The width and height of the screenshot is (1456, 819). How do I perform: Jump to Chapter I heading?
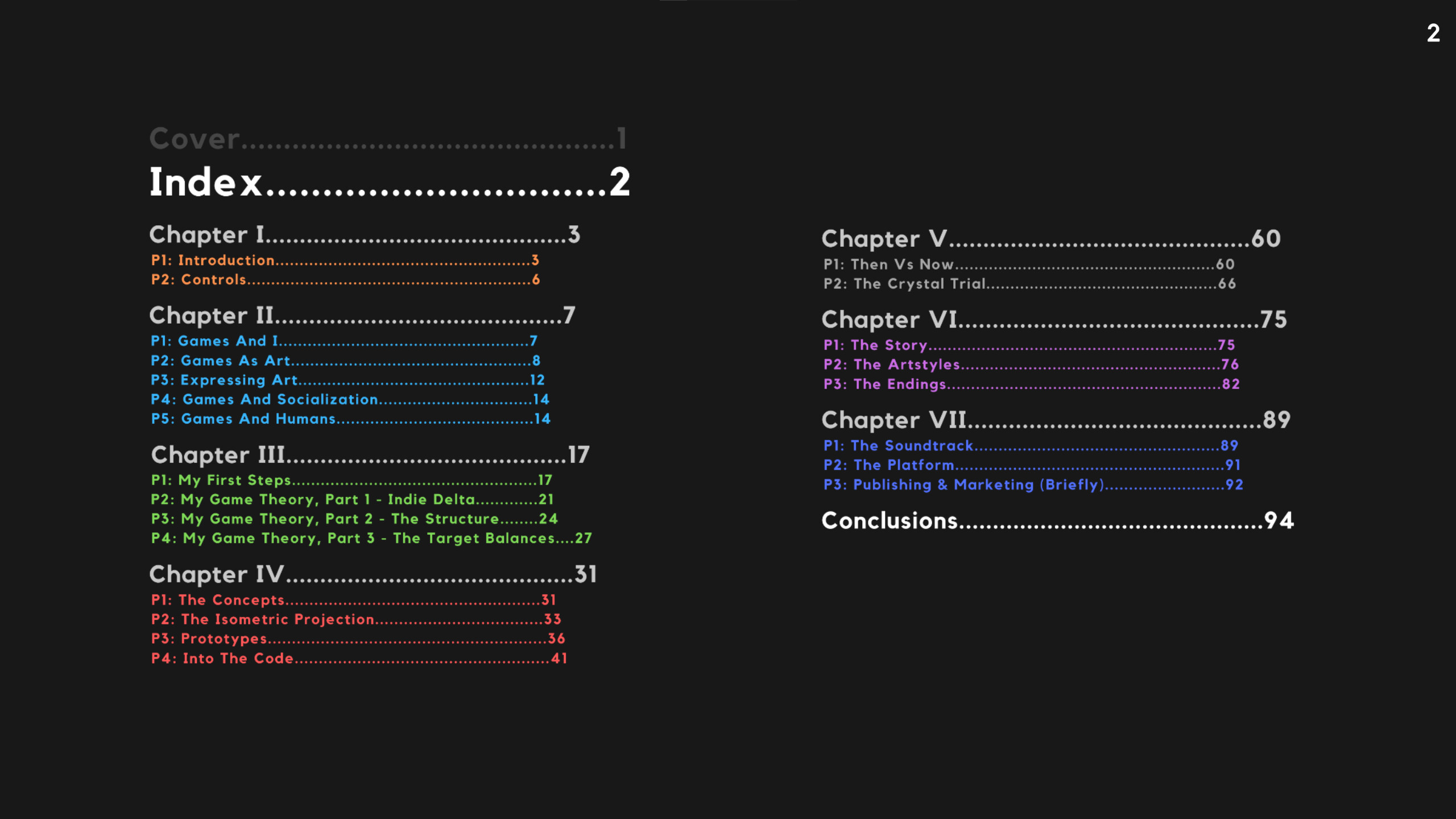364,235
